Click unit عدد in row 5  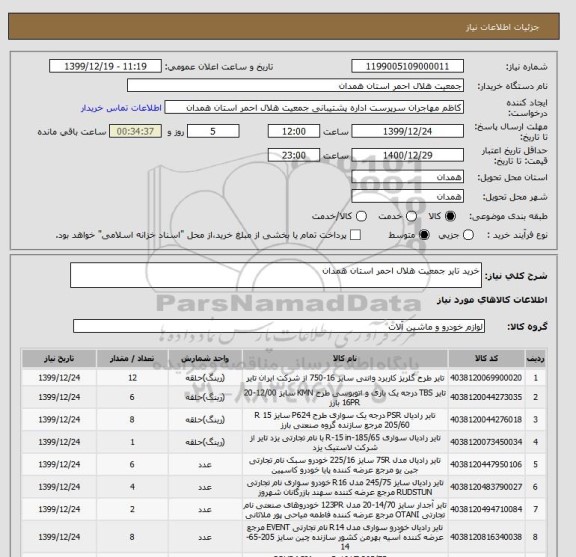[x=205, y=464]
